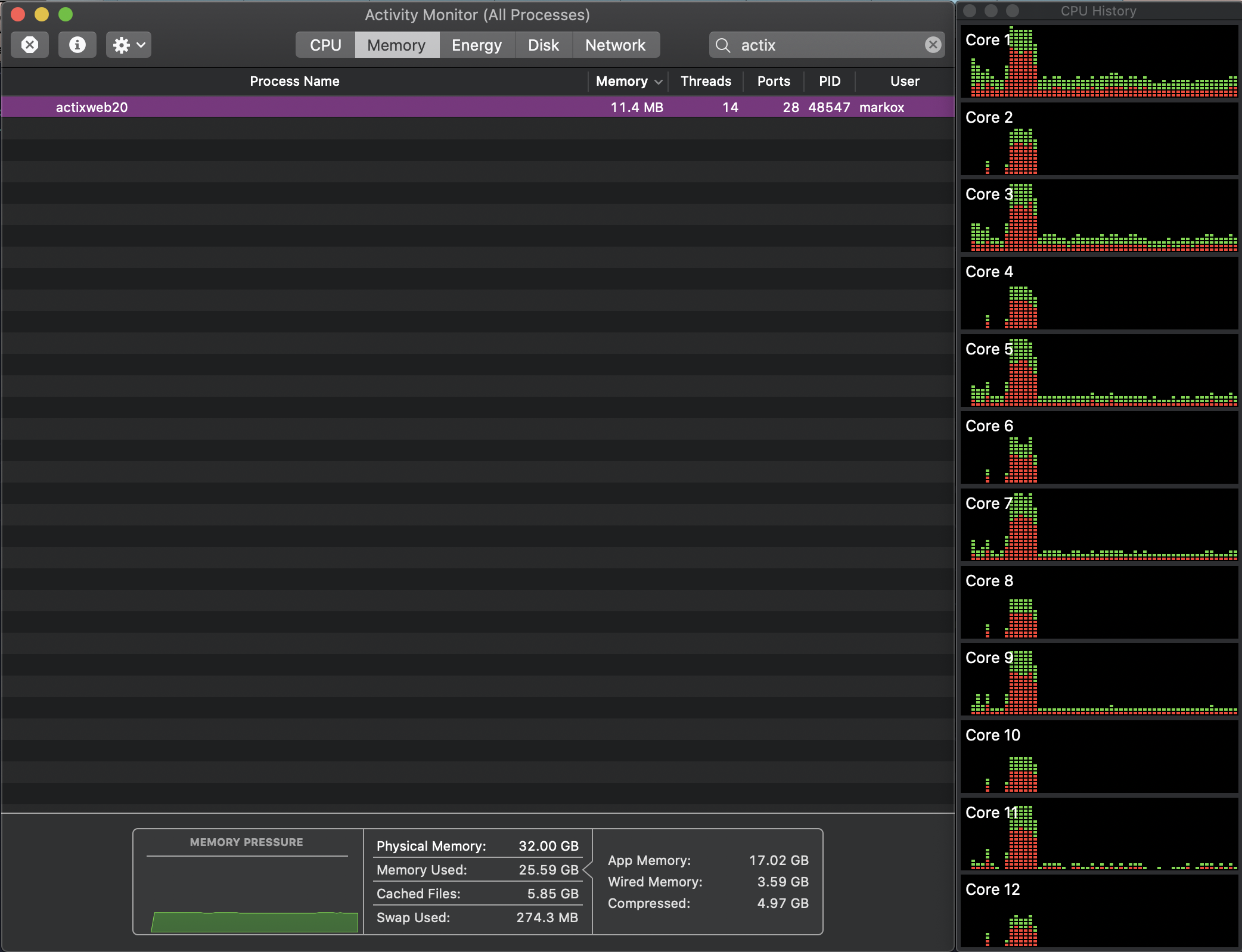Toggle the Memory column sort arrow

coord(659,82)
